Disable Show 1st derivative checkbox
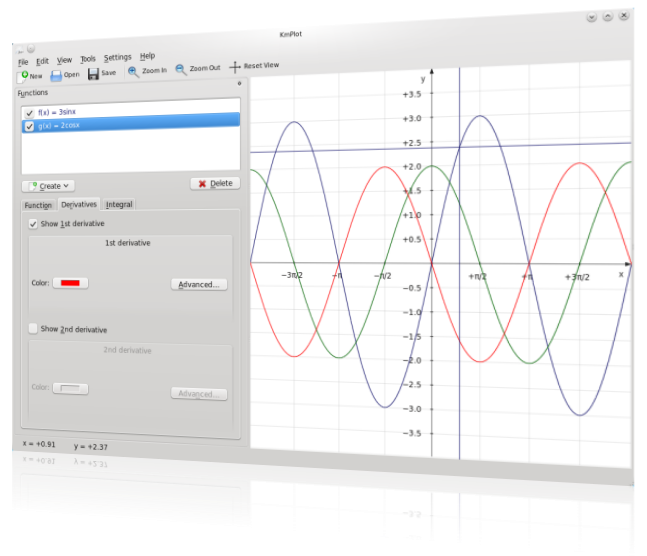 click(33, 224)
